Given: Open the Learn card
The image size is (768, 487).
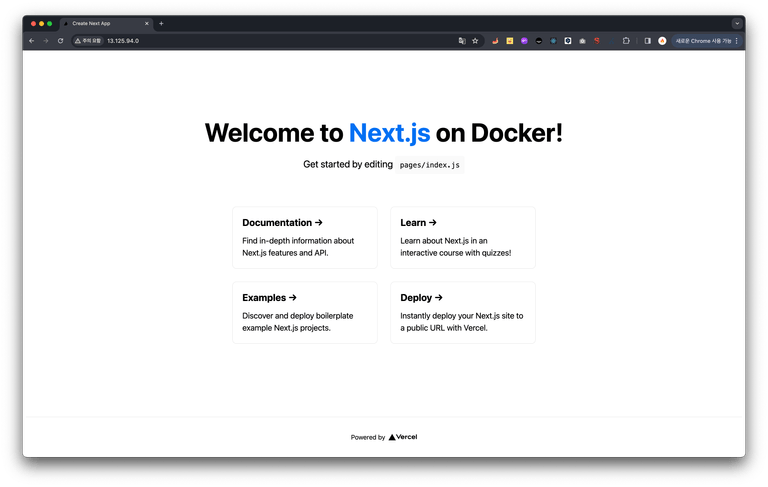Looking at the screenshot, I should [462, 237].
